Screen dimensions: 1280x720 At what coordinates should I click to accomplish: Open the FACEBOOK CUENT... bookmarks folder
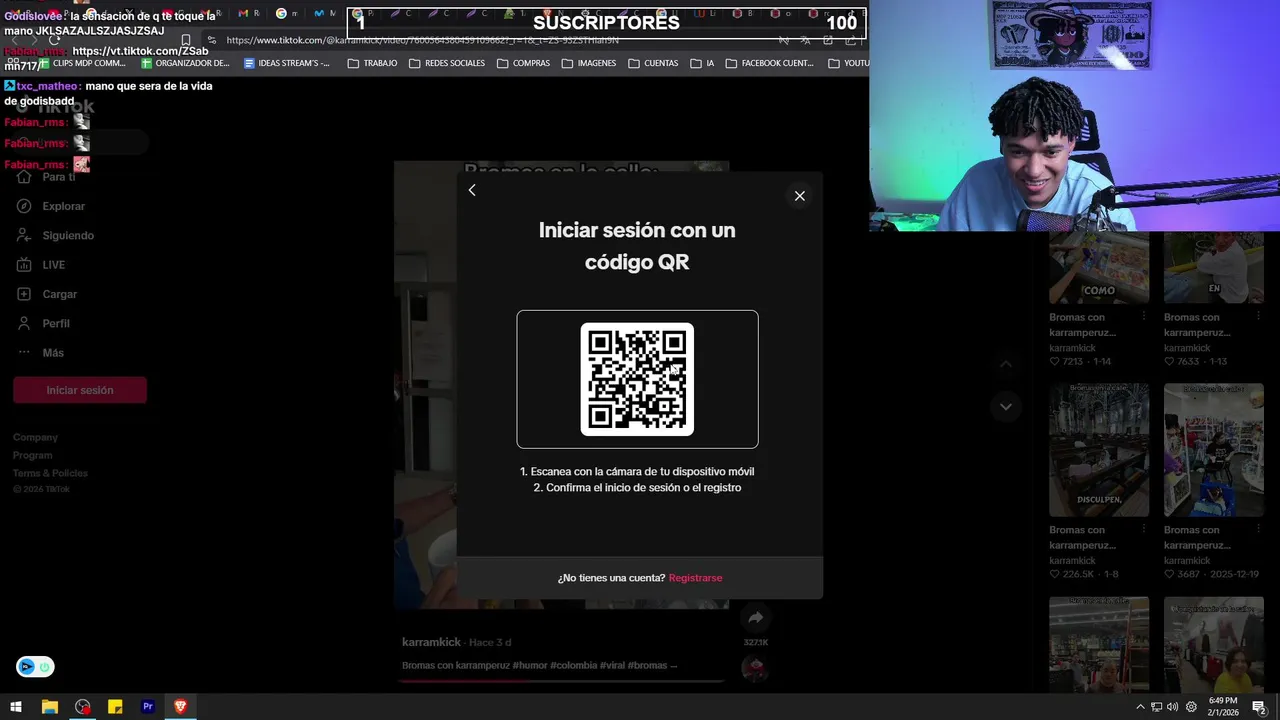769,63
